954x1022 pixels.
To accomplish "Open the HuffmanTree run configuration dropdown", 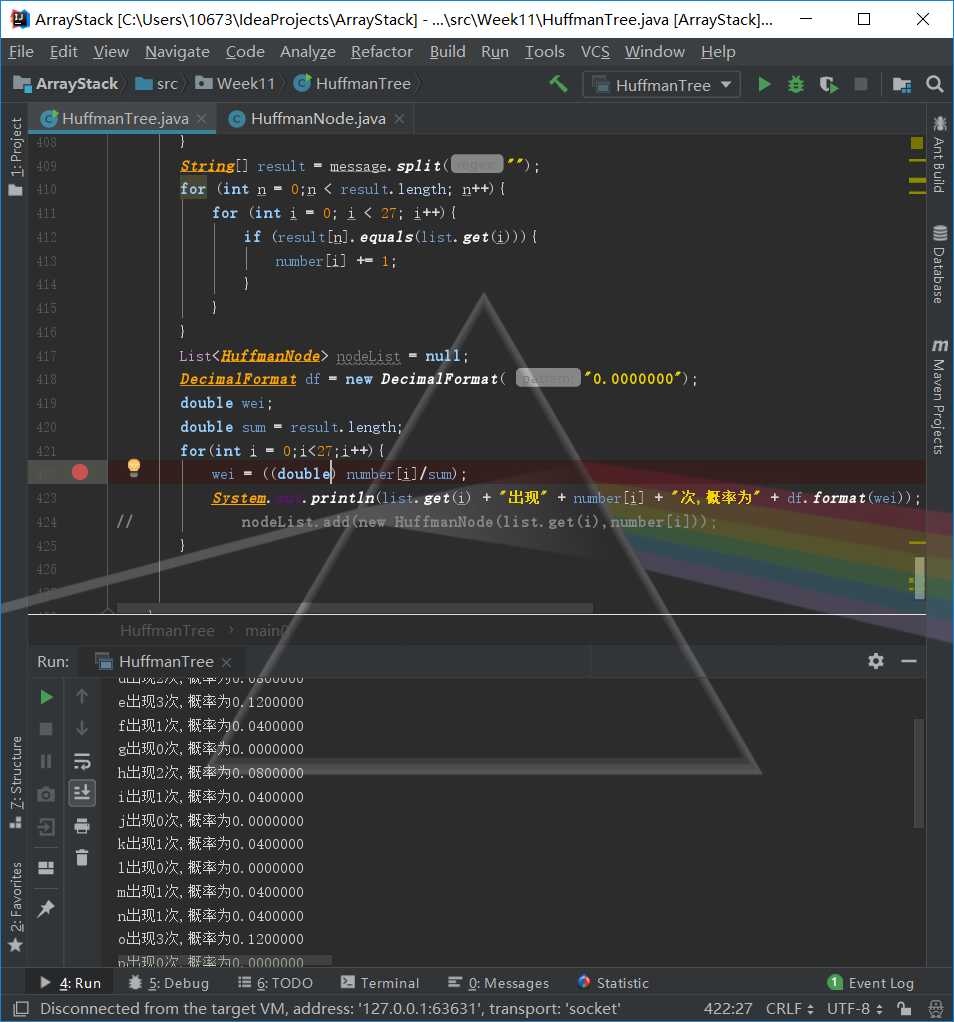I will [x=661, y=85].
